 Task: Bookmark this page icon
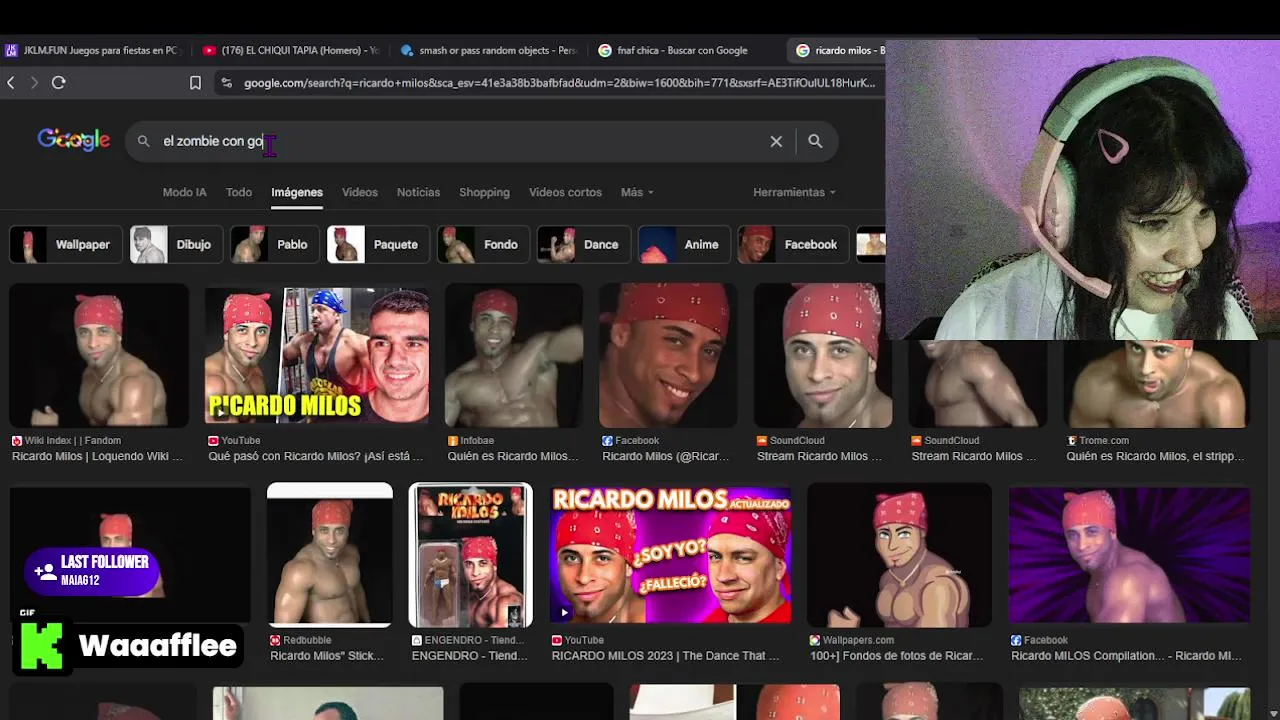pos(195,83)
